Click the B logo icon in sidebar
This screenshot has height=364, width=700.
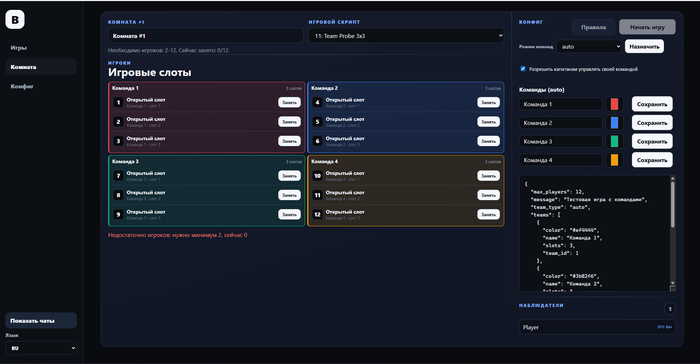[15, 20]
